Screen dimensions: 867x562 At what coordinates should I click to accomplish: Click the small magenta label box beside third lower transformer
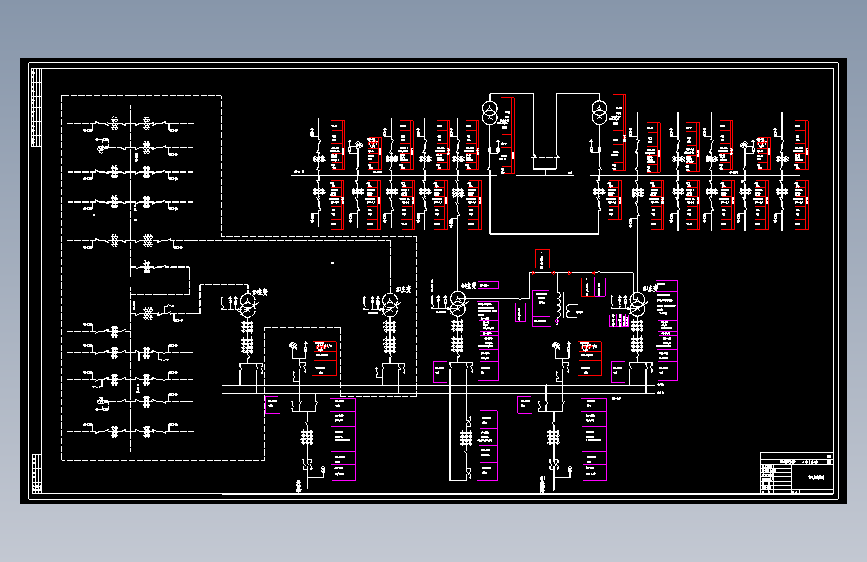click(x=488, y=285)
